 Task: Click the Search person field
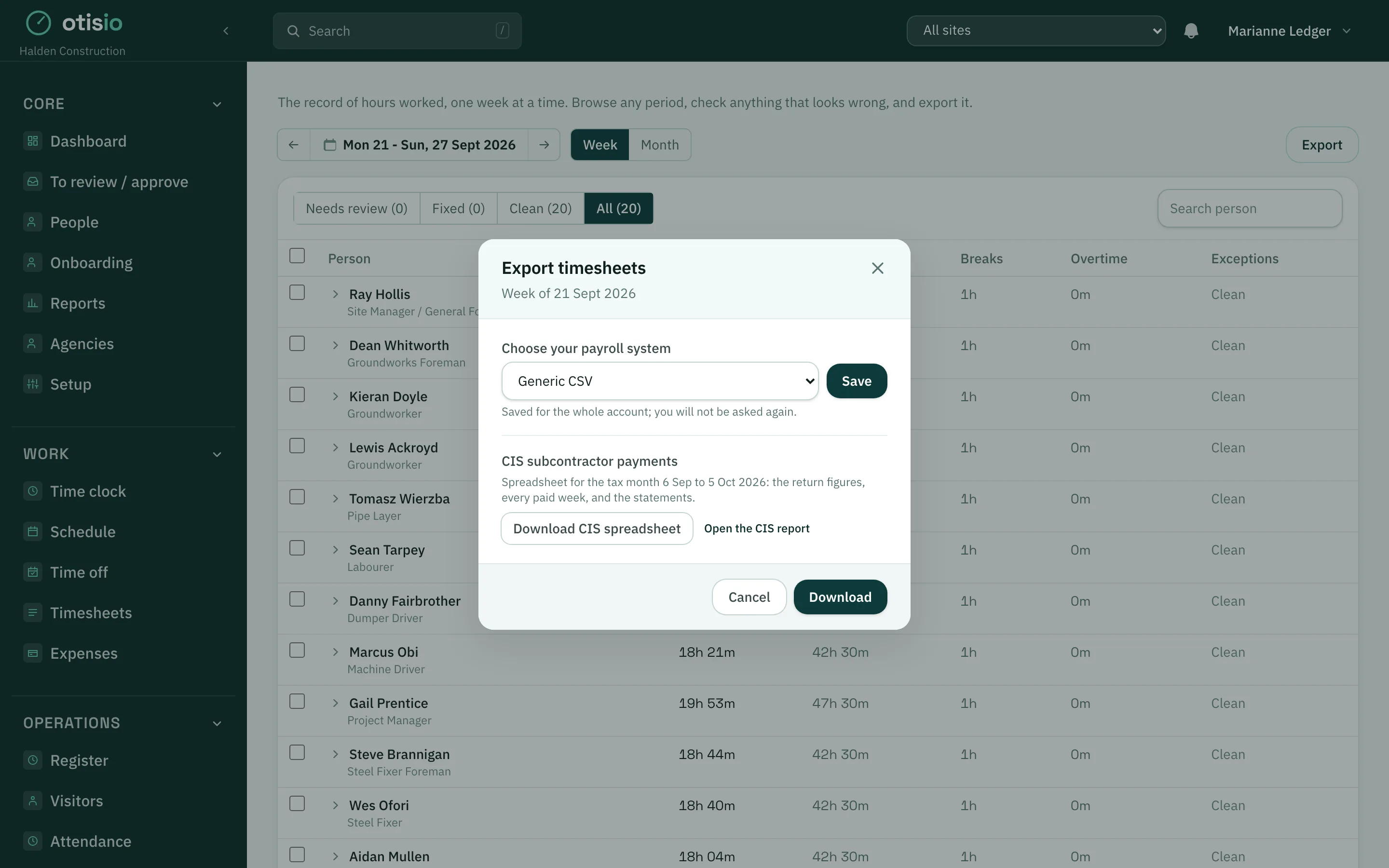[1250, 208]
